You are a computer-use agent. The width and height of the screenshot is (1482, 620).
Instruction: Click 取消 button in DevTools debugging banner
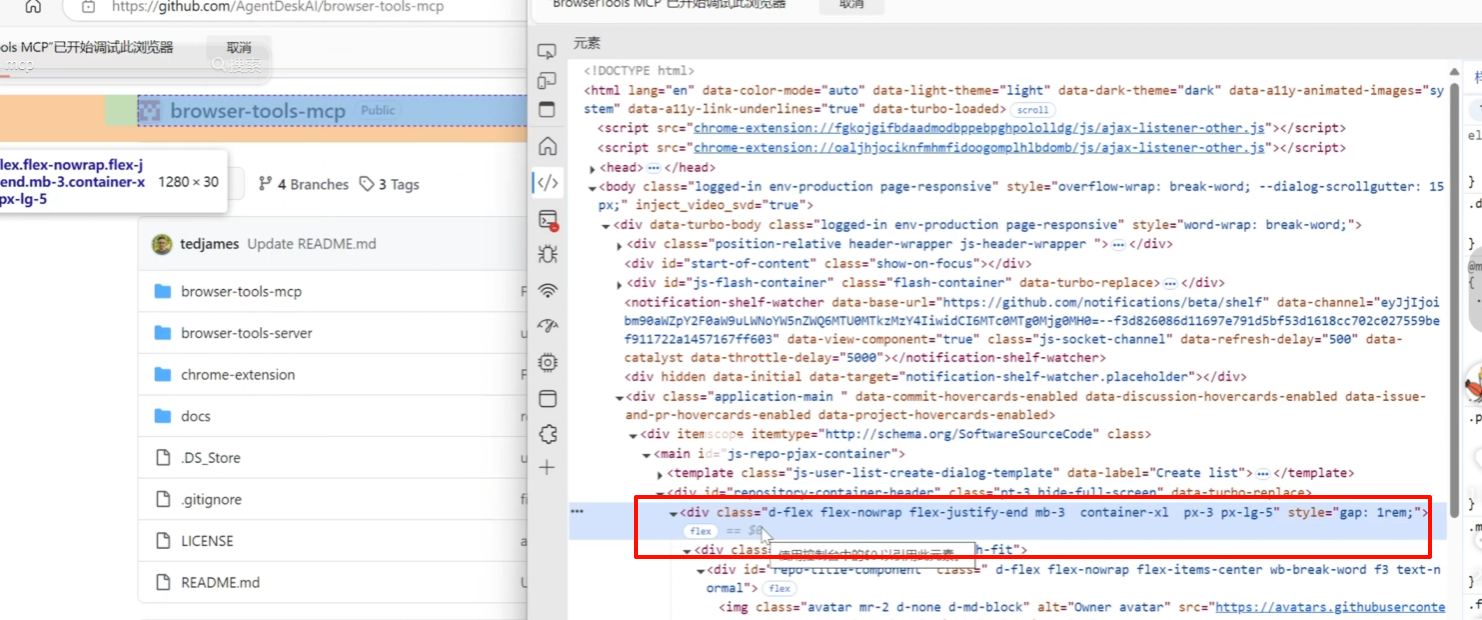[x=852, y=5]
